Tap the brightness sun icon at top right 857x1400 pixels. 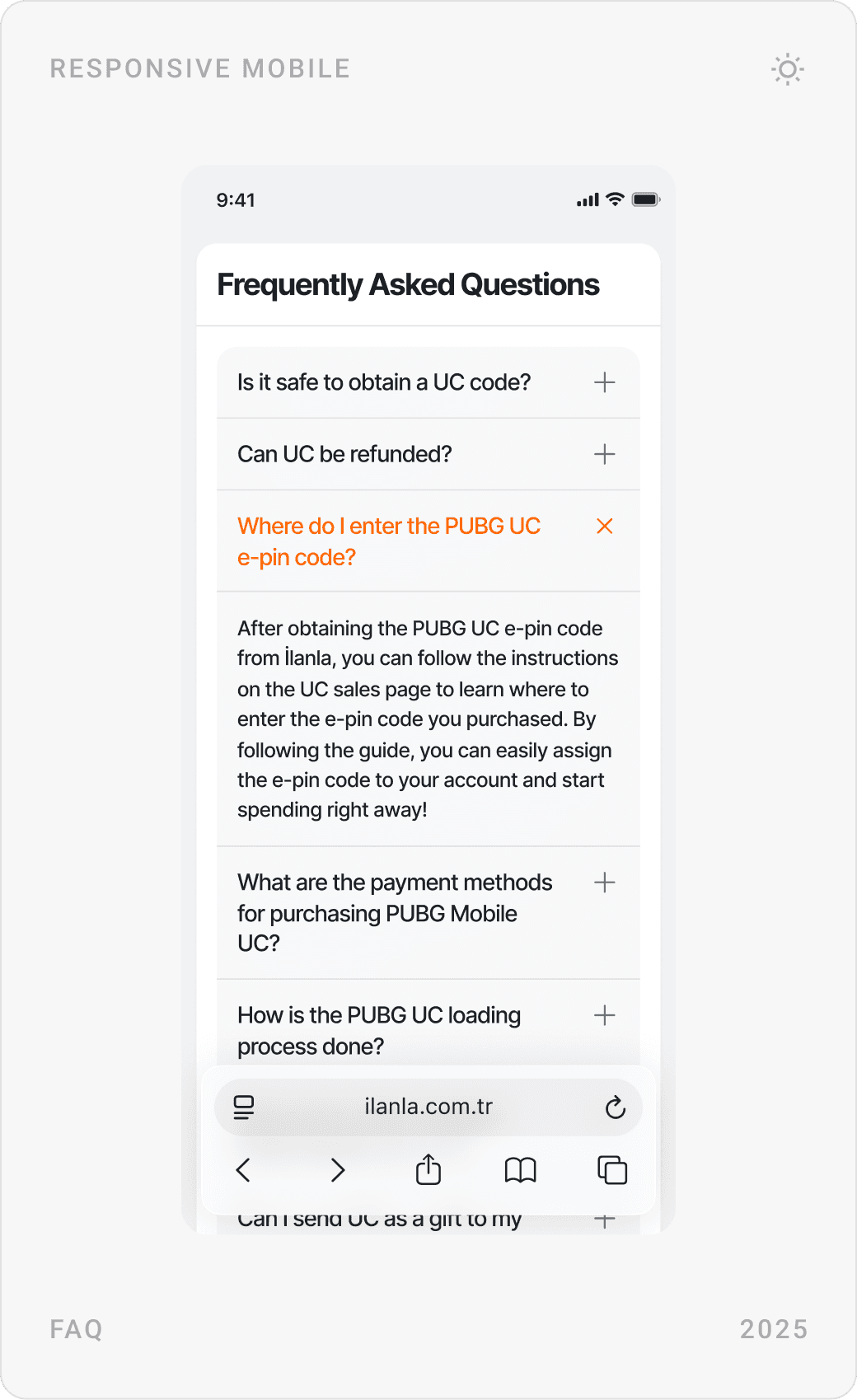(x=787, y=70)
